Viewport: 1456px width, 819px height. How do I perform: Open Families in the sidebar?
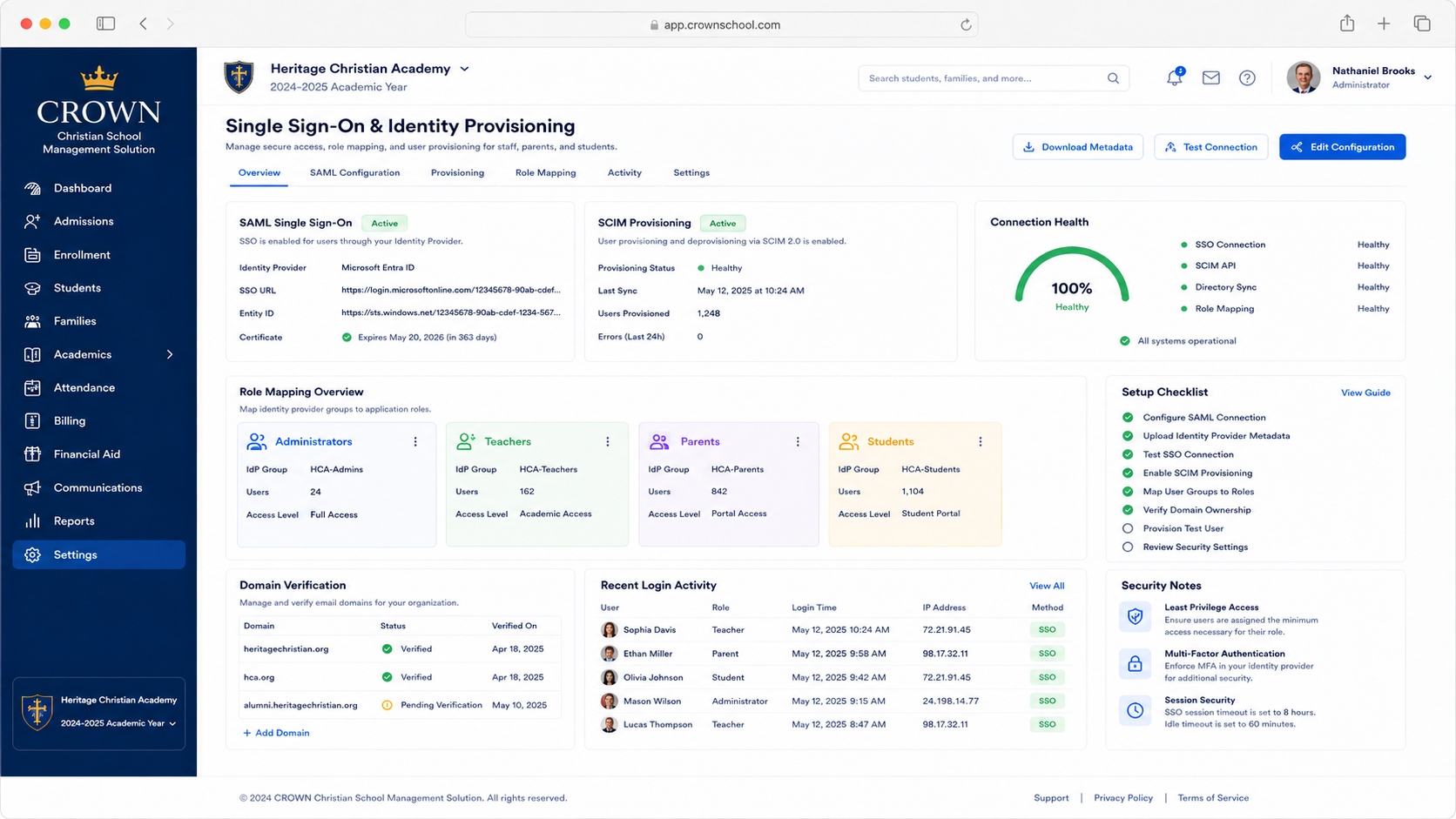[98, 321]
